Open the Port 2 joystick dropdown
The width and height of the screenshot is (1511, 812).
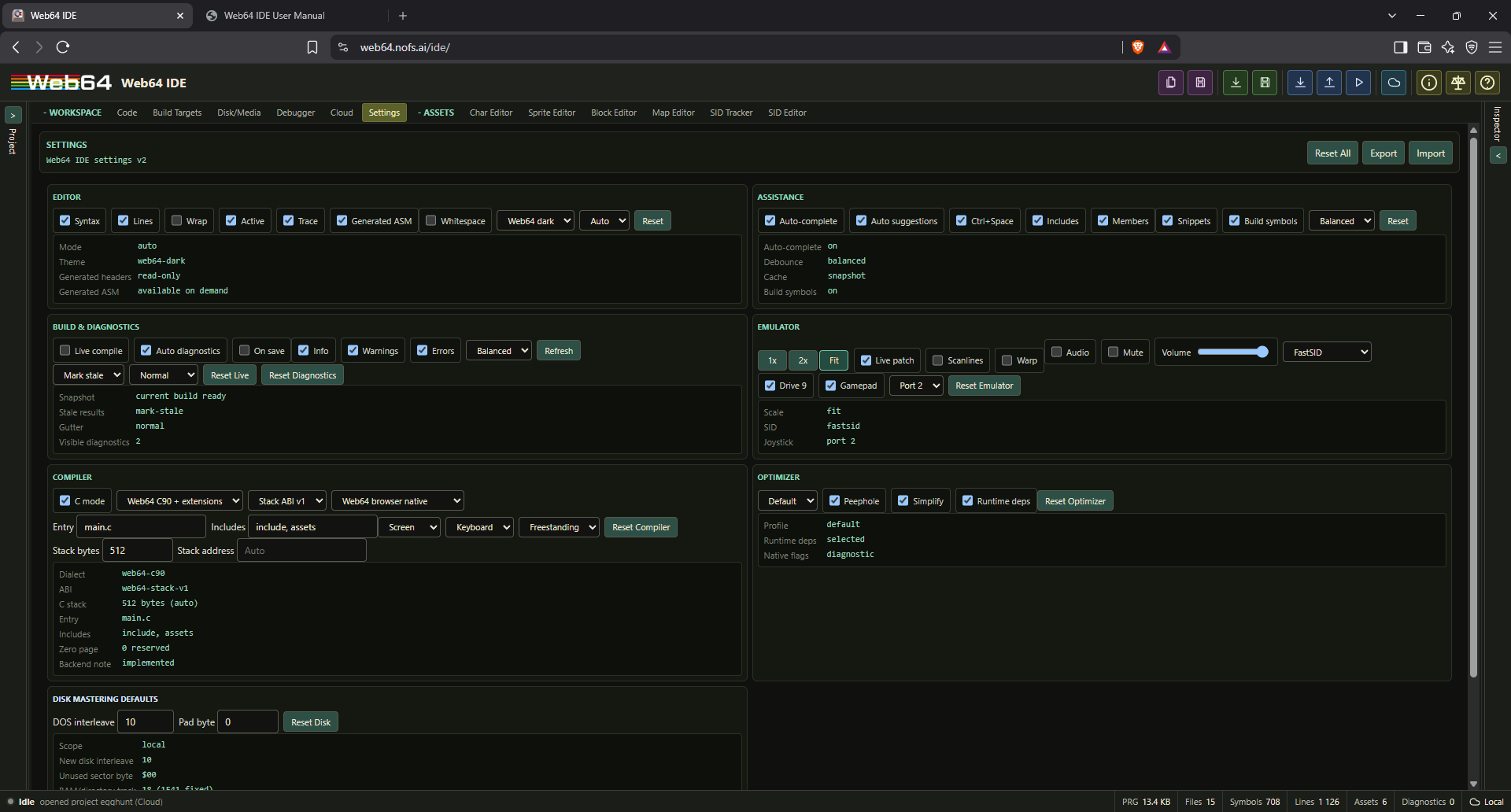click(x=916, y=386)
